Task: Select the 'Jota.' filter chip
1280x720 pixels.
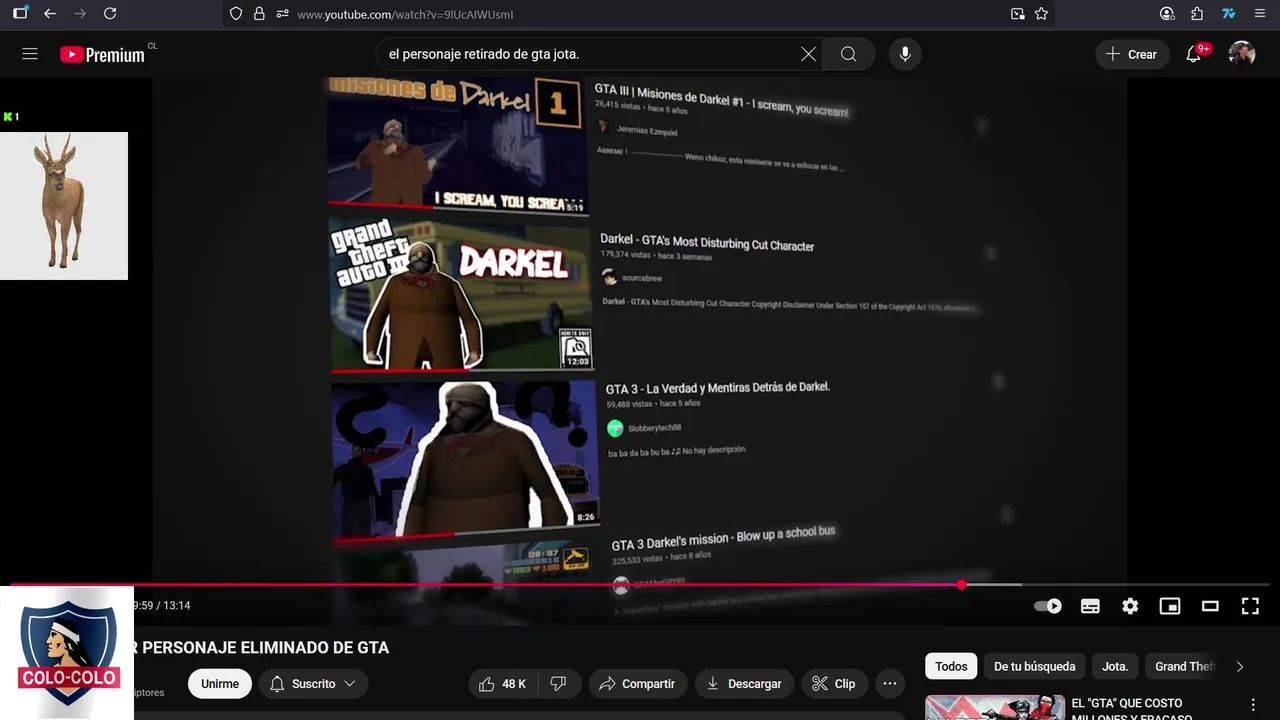Action: pyautogui.click(x=1115, y=666)
